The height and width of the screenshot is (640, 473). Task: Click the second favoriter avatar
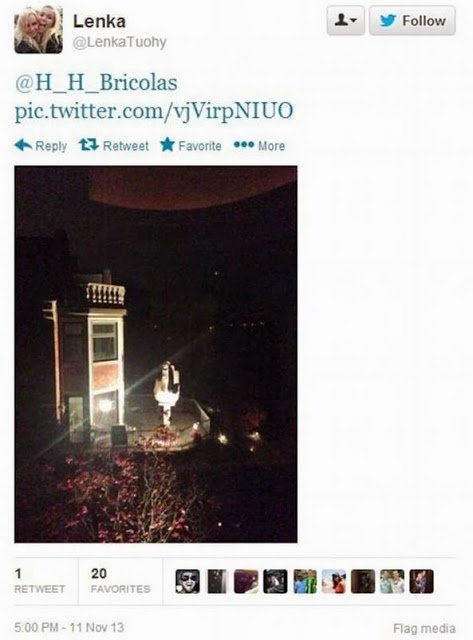point(217,581)
